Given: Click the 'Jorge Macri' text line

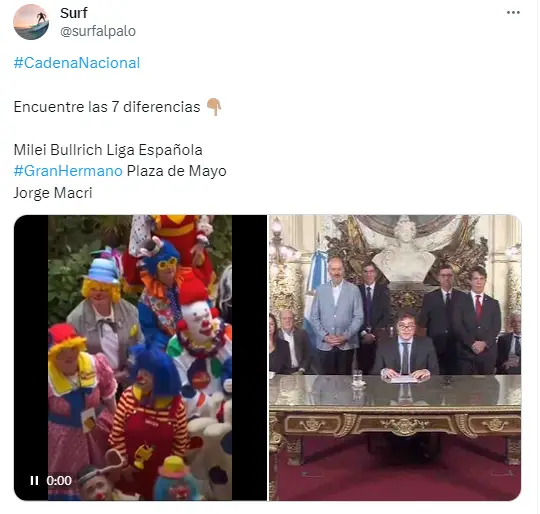Looking at the screenshot, I should [x=53, y=193].
